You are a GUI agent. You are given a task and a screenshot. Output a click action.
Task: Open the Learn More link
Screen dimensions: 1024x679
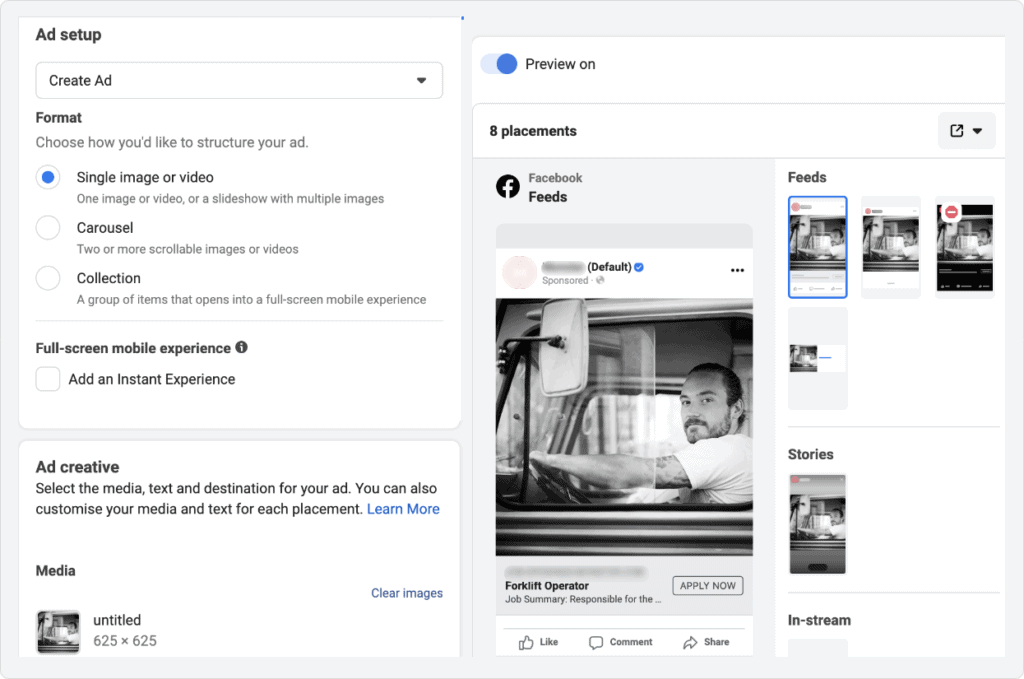[x=403, y=509]
